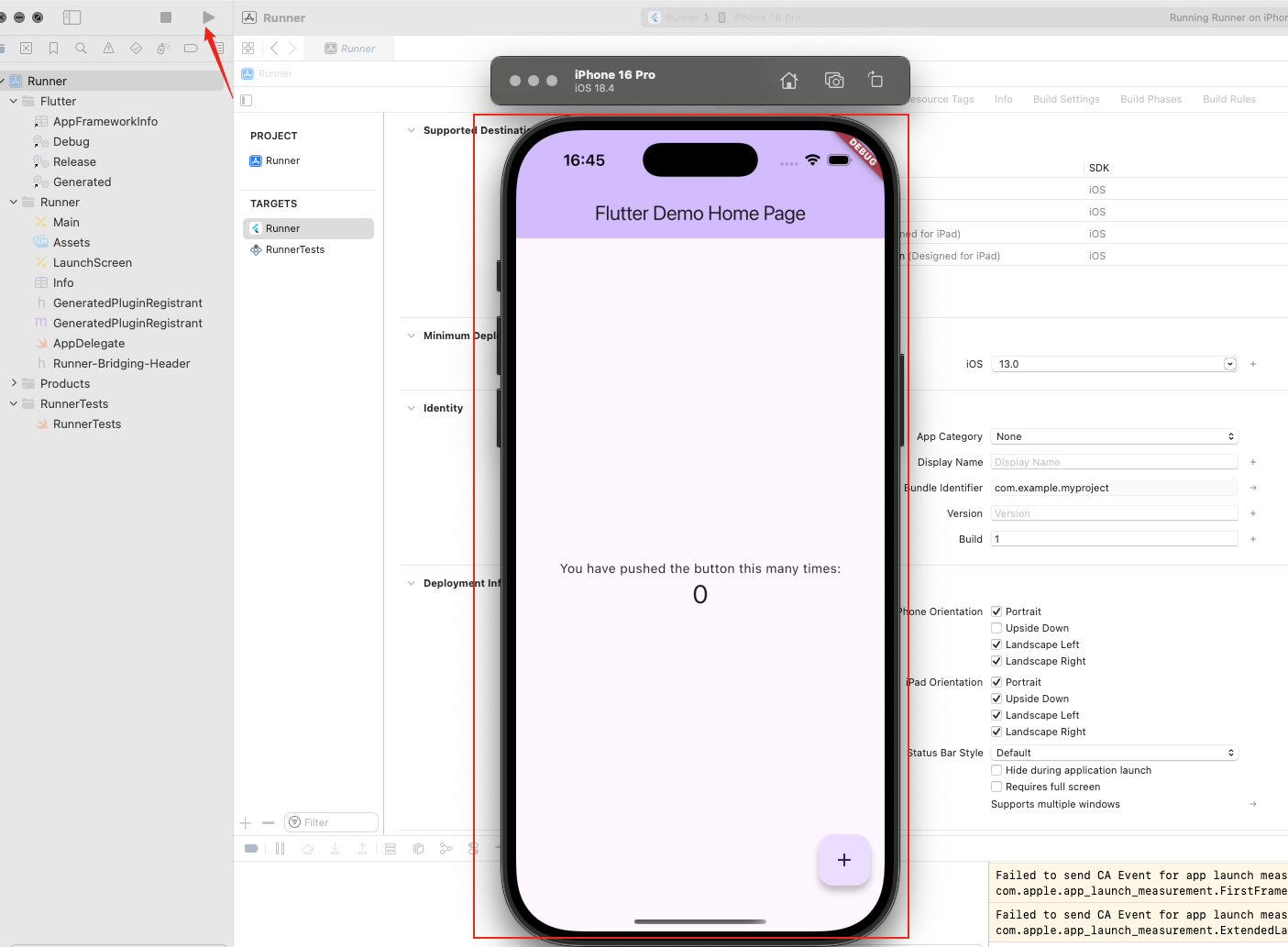Image resolution: width=1288 pixels, height=947 pixels.
Task: Uncheck iPhone Portrait orientation
Action: point(996,611)
